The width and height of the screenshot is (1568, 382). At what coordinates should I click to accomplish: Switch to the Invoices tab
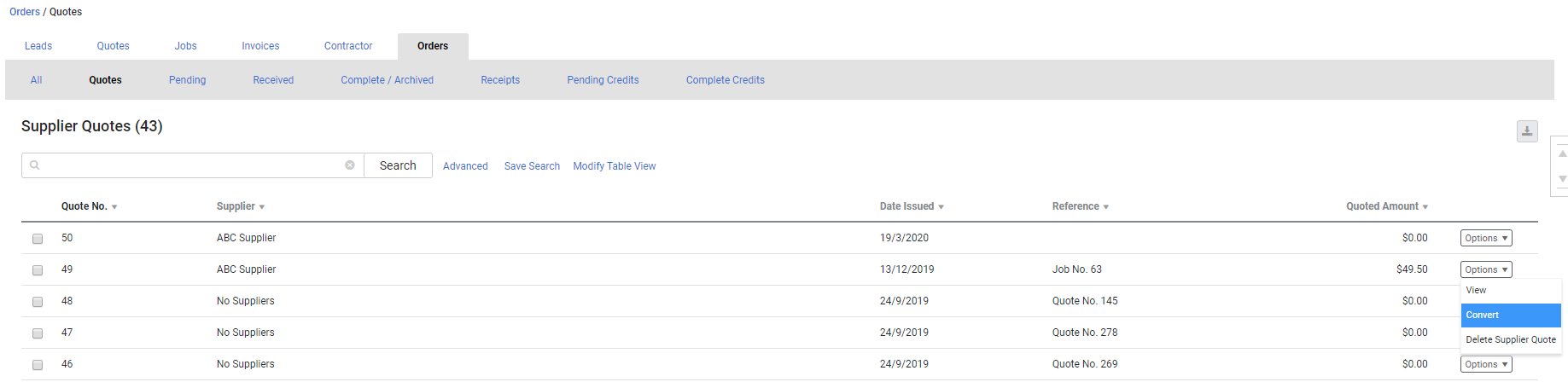(260, 46)
